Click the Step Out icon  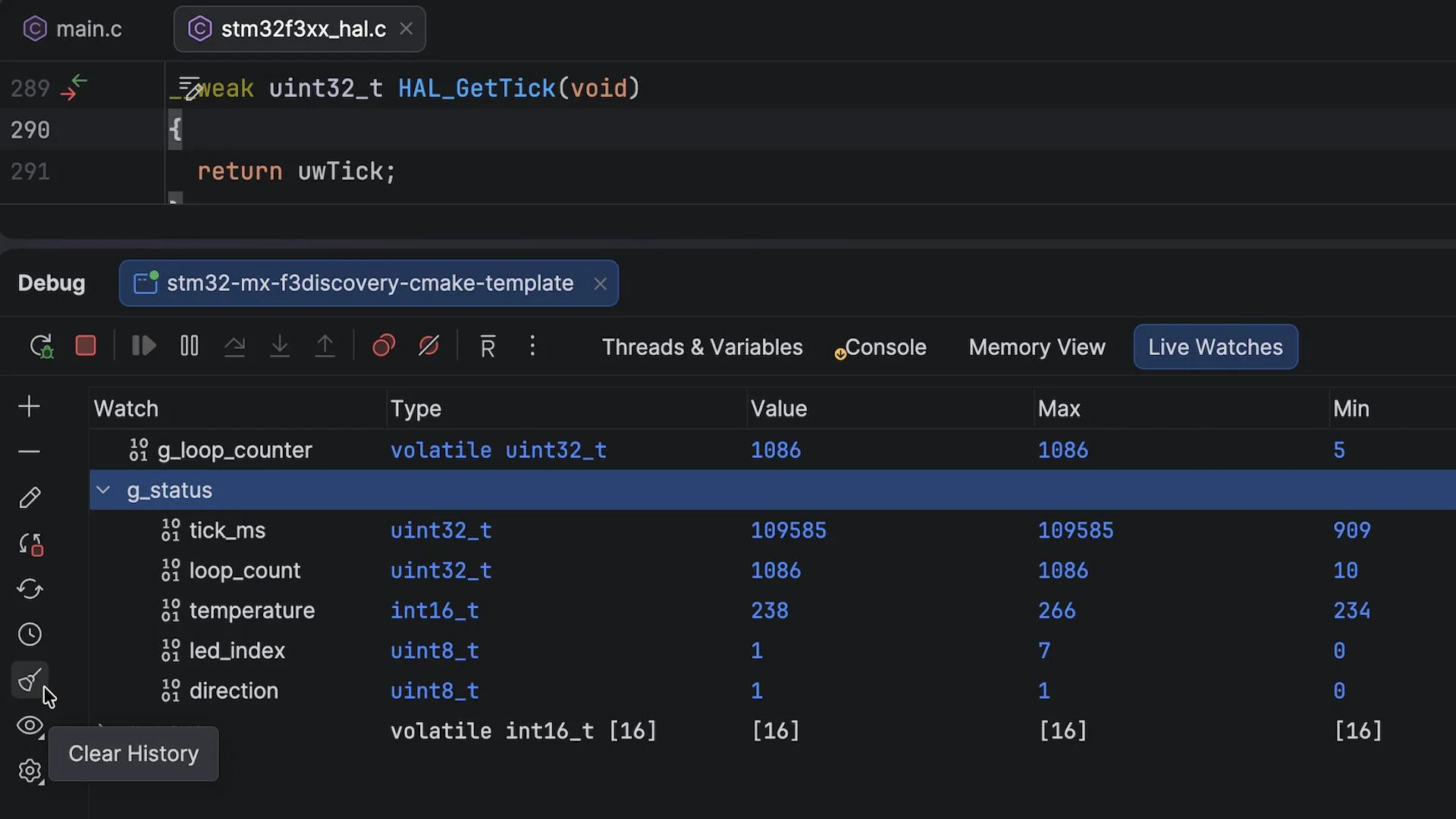pos(325,346)
